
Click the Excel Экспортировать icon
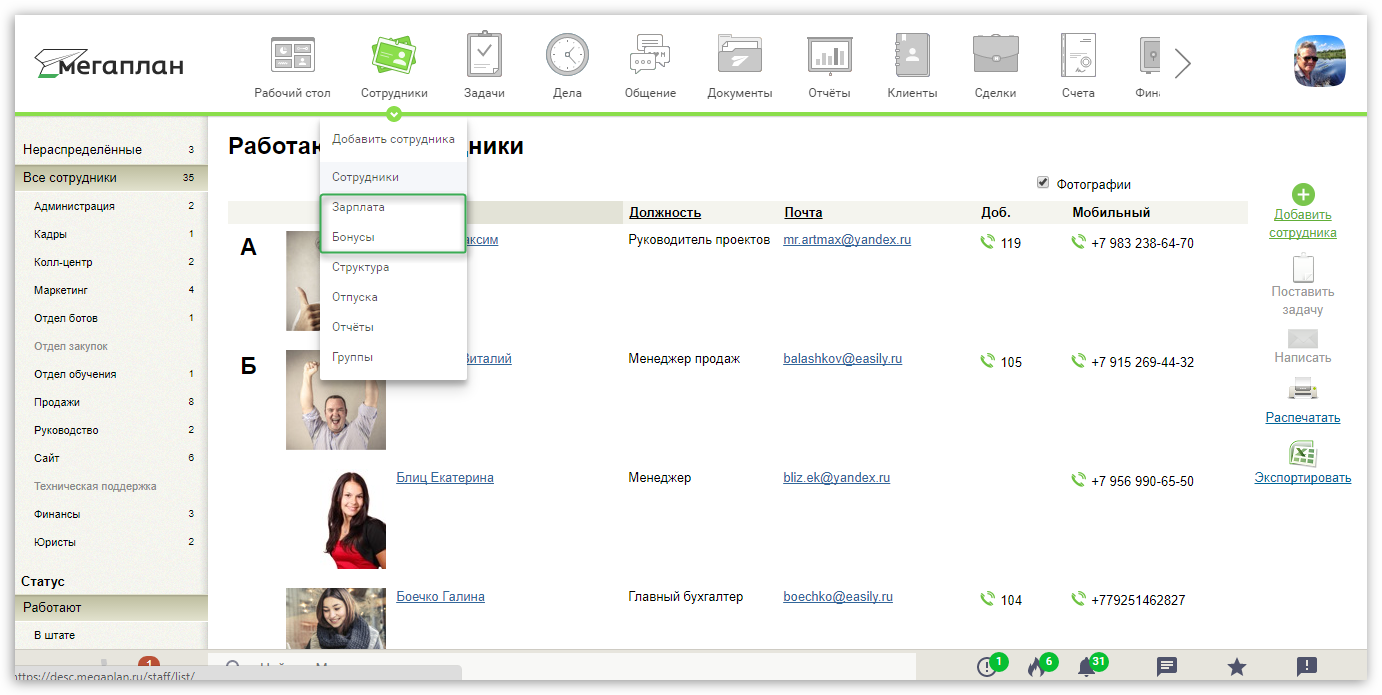coord(1302,454)
